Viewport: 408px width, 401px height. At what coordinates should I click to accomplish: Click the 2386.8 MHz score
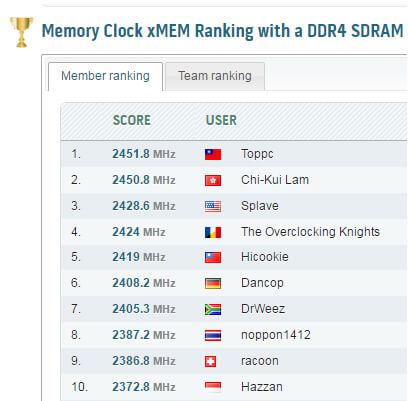pyautogui.click(x=144, y=361)
